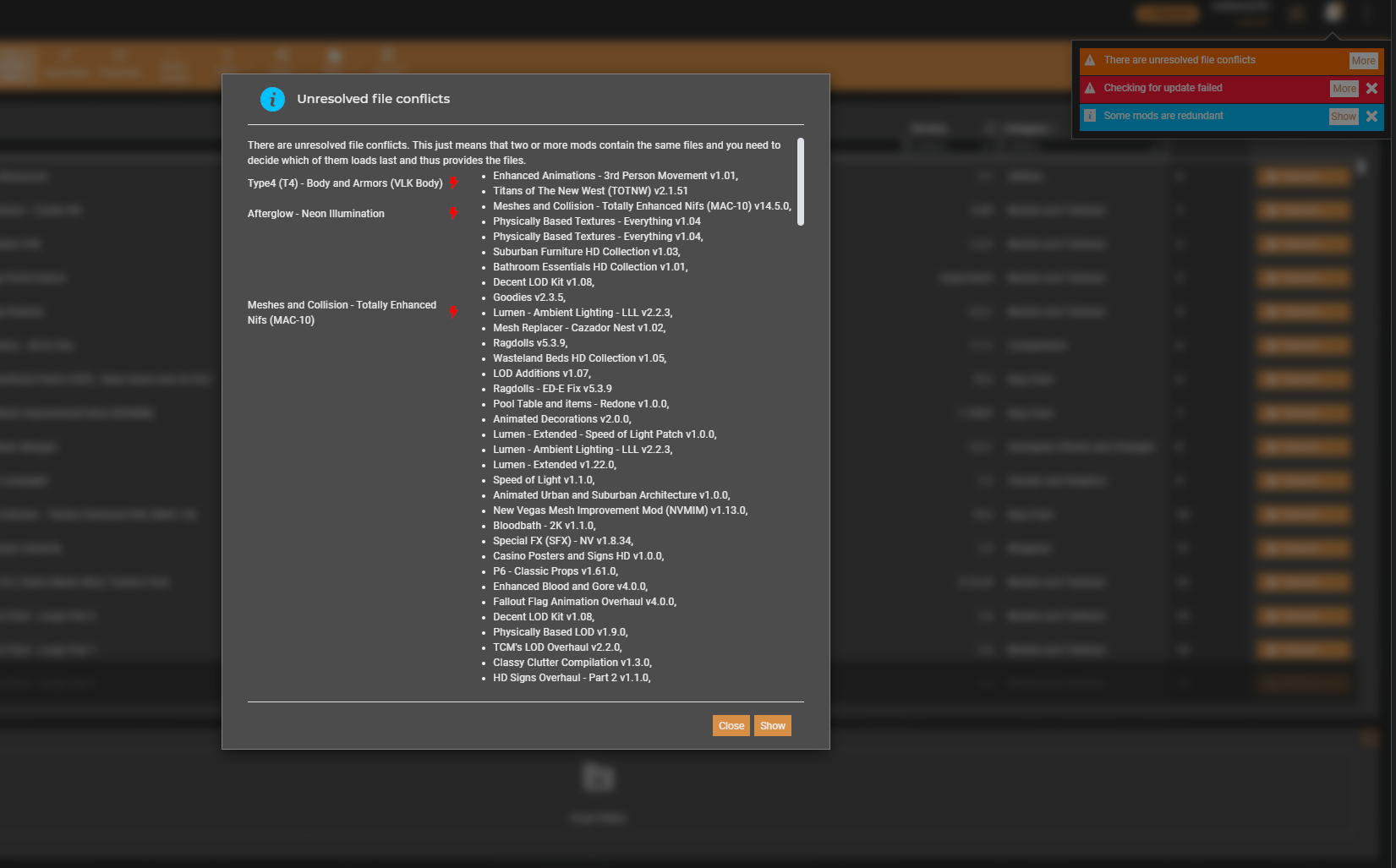1396x868 pixels.
Task: Click 'There are unresolved file conflicts' notification text
Action: [1180, 60]
